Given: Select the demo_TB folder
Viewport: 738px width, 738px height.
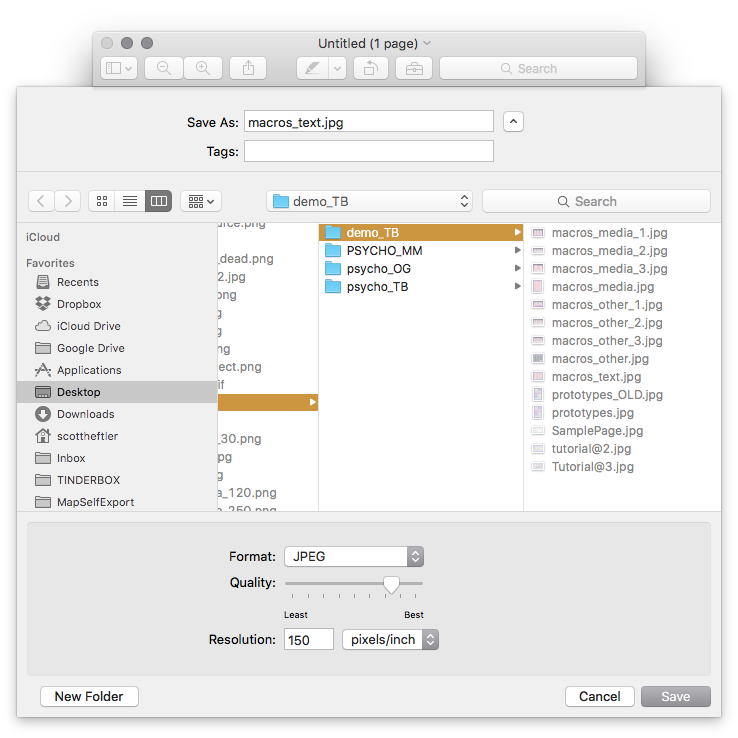Looking at the screenshot, I should 421,233.
